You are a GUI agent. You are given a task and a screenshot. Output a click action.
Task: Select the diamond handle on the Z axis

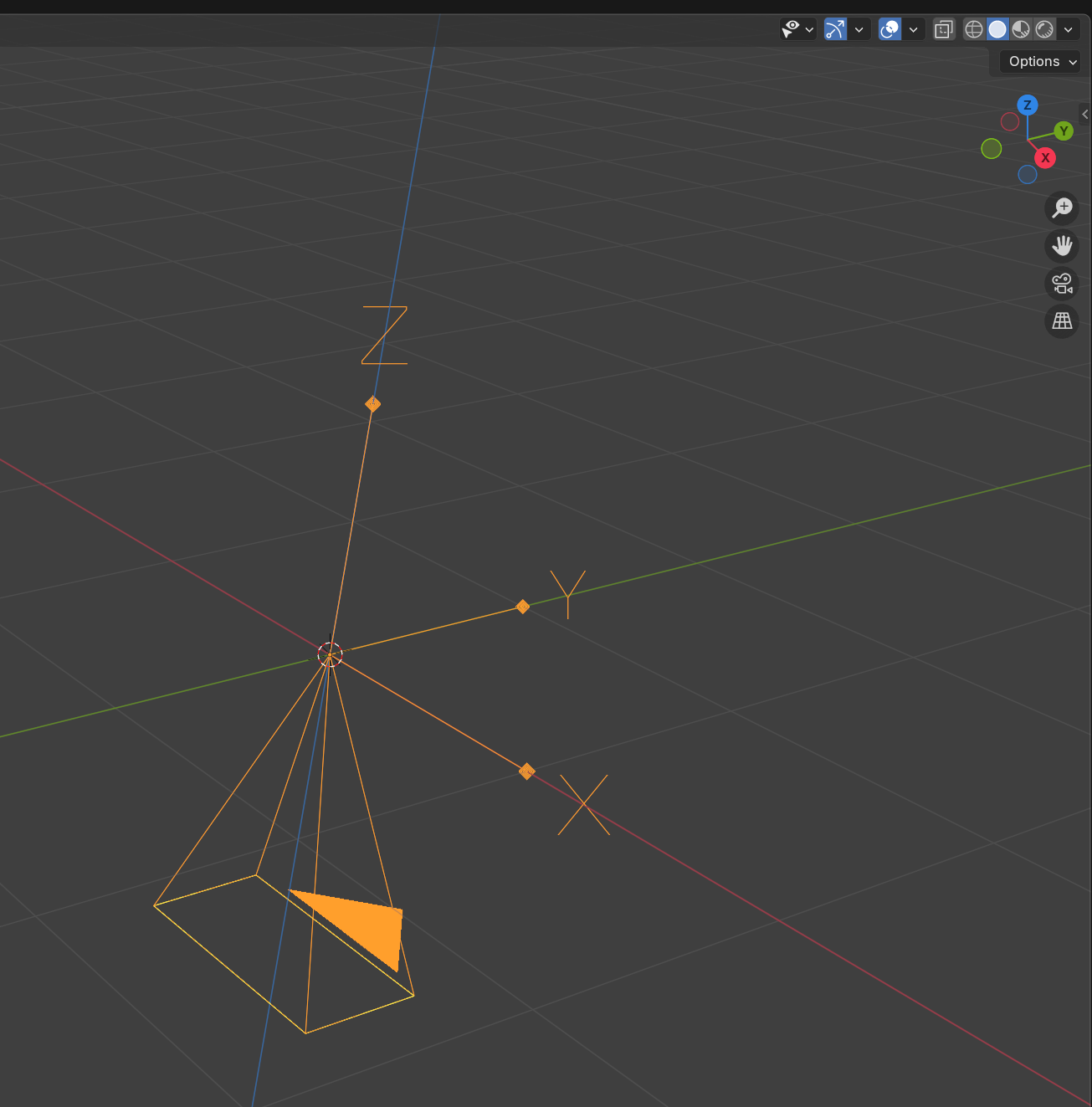click(x=372, y=404)
